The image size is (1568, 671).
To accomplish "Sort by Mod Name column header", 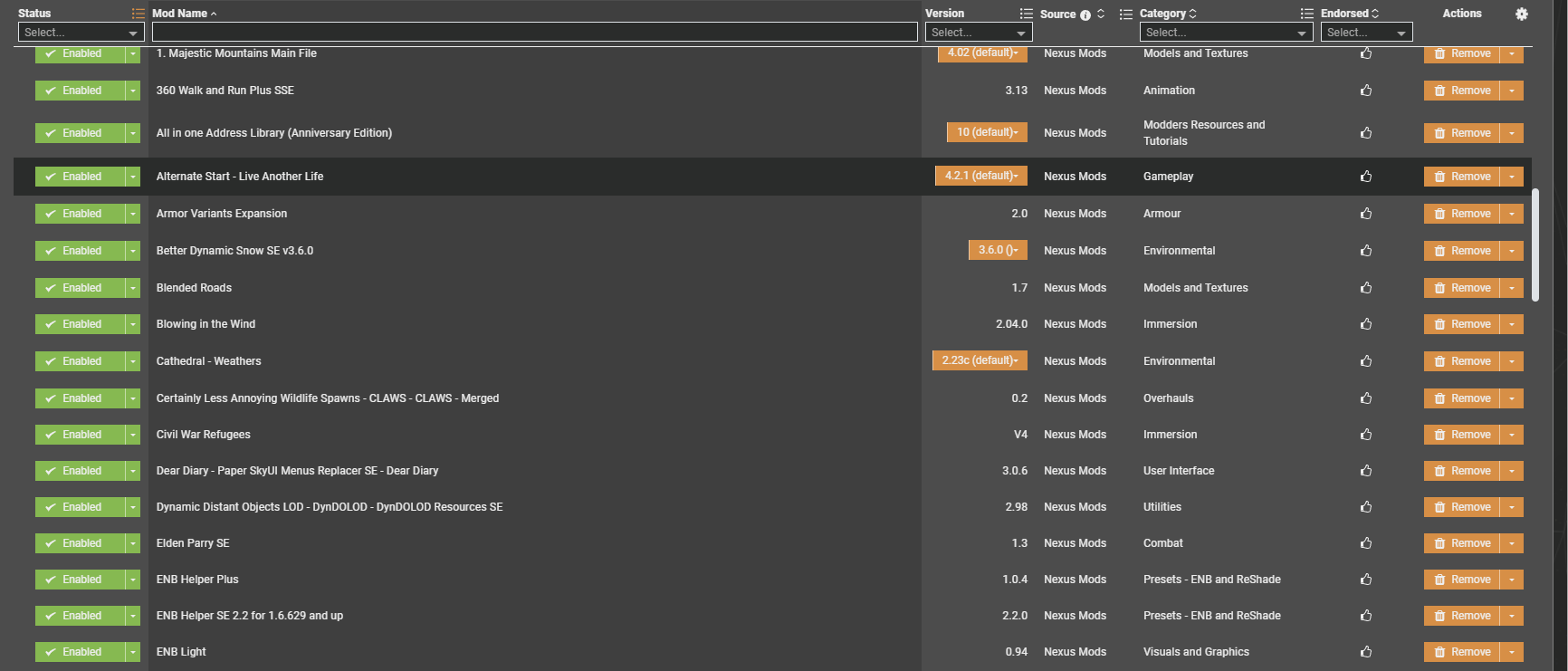I will point(179,14).
